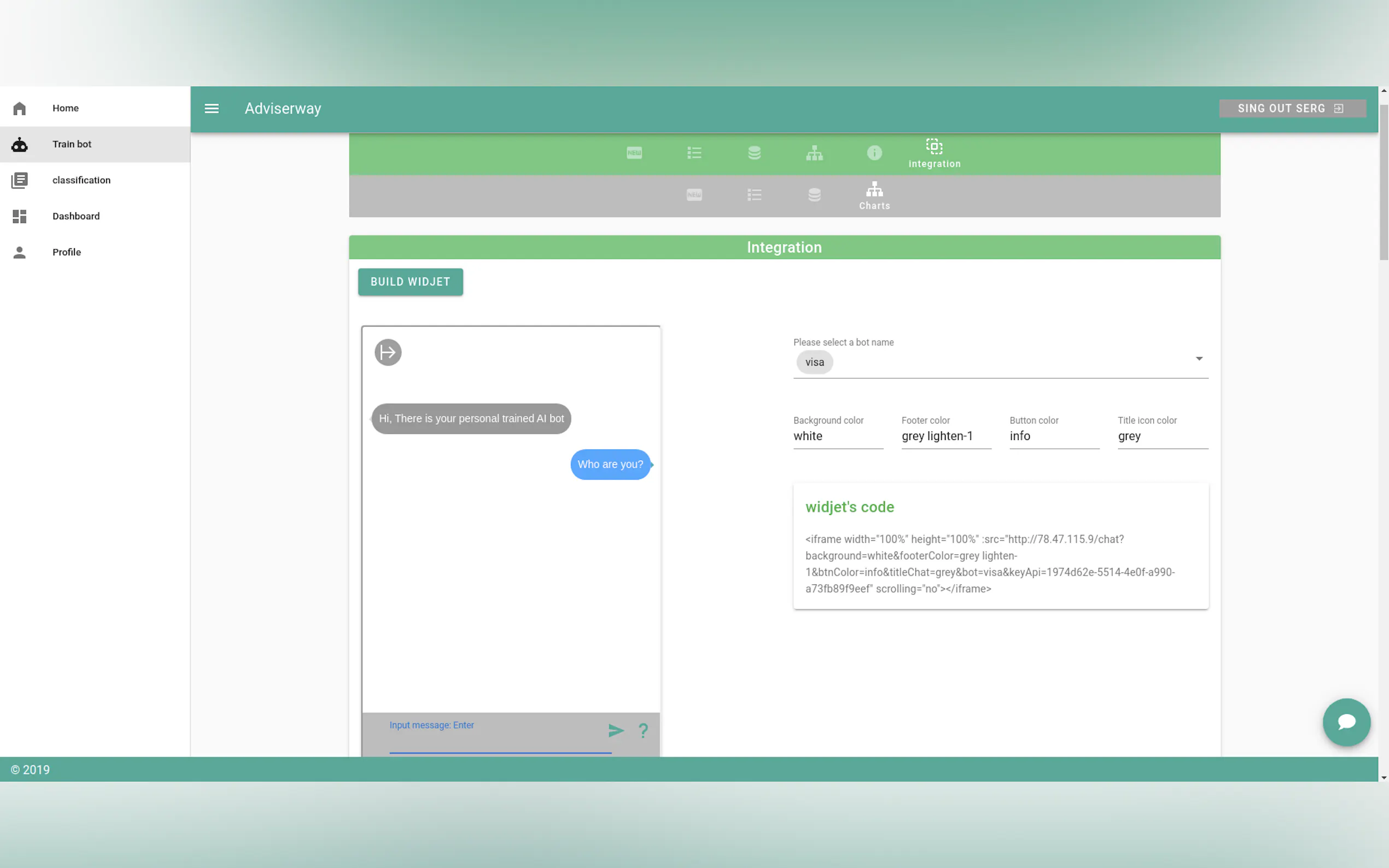Change the Button color field
The width and height of the screenshot is (1389, 868).
point(1054,436)
